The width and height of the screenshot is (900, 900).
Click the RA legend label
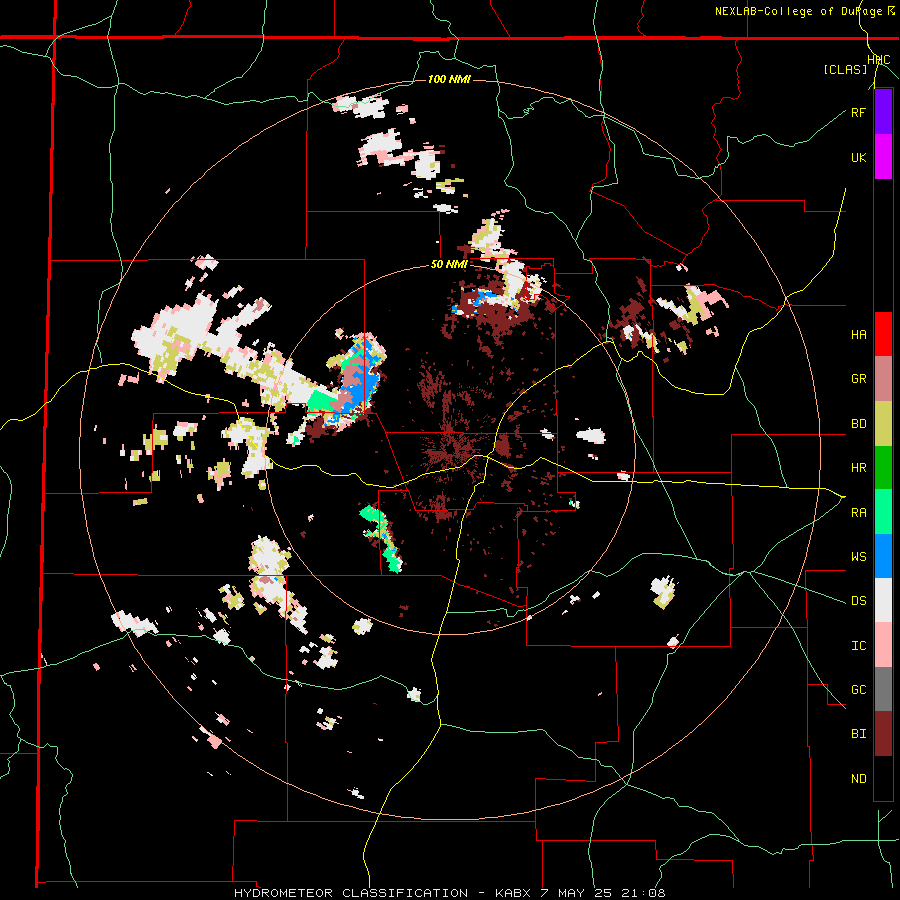858,513
